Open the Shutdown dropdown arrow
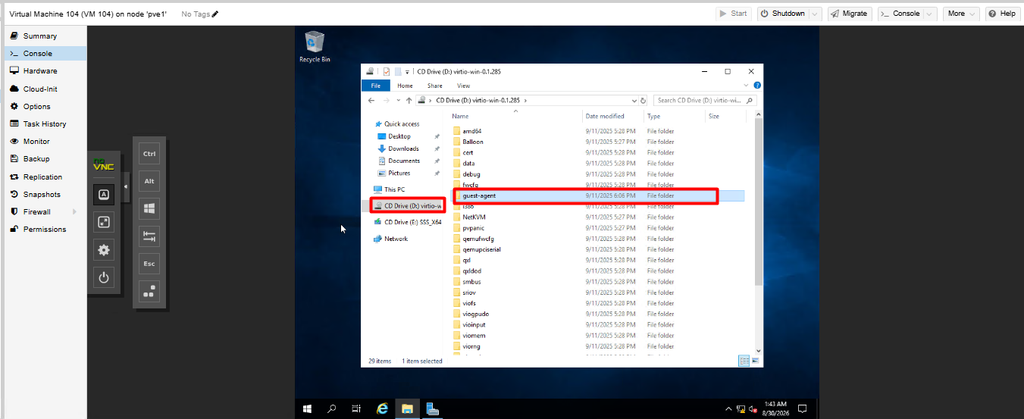This screenshot has width=1024, height=419. click(x=815, y=14)
